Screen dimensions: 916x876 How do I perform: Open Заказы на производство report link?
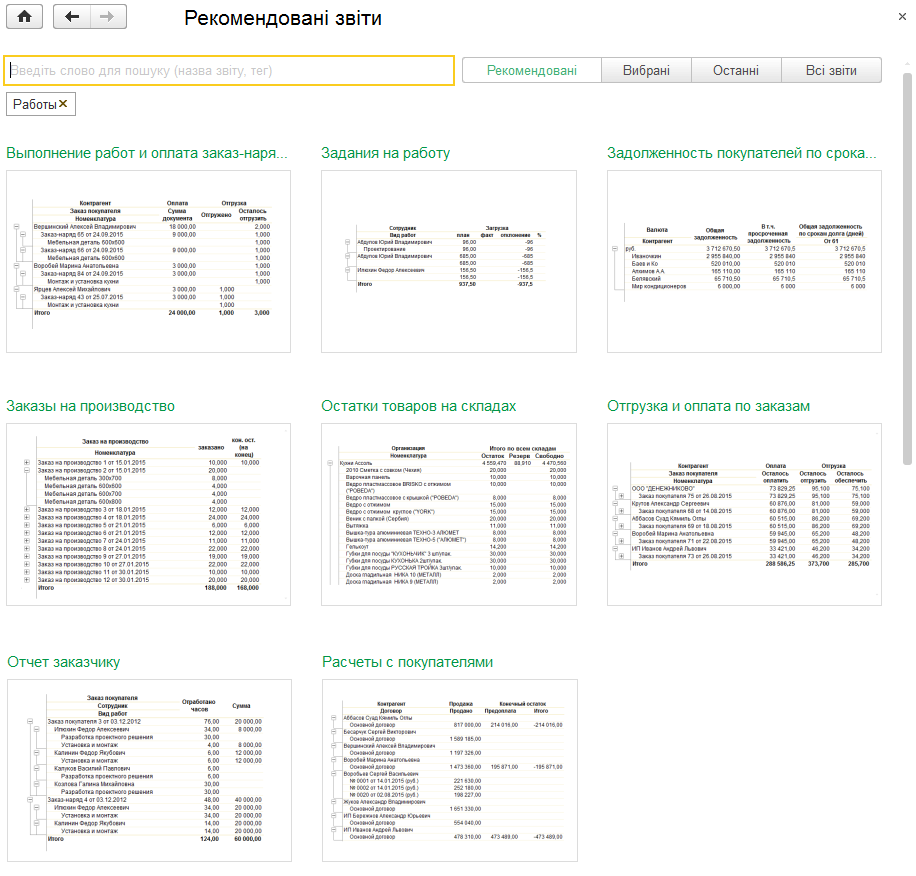(x=91, y=406)
